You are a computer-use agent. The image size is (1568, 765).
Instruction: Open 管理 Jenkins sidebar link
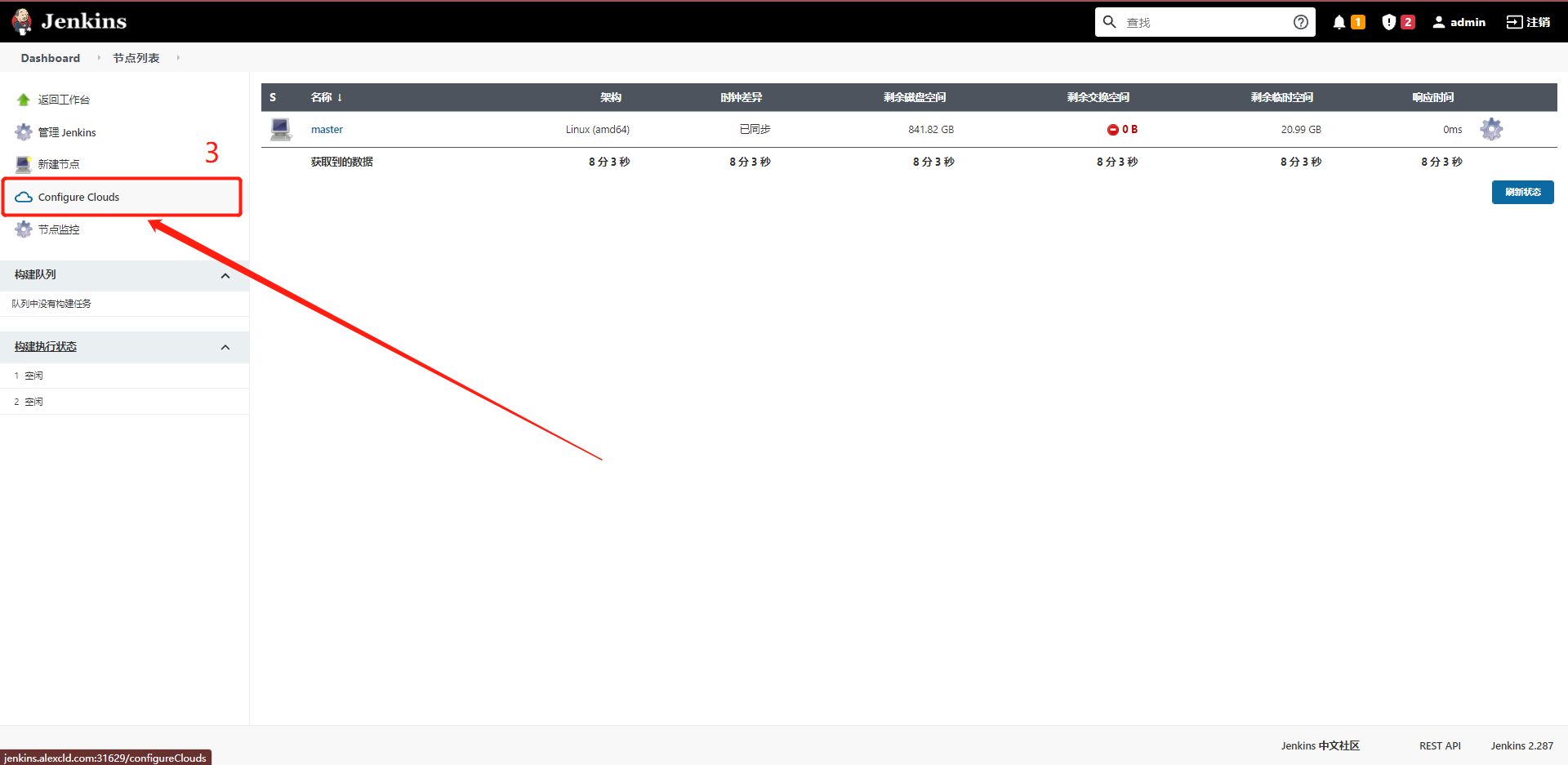(x=67, y=132)
